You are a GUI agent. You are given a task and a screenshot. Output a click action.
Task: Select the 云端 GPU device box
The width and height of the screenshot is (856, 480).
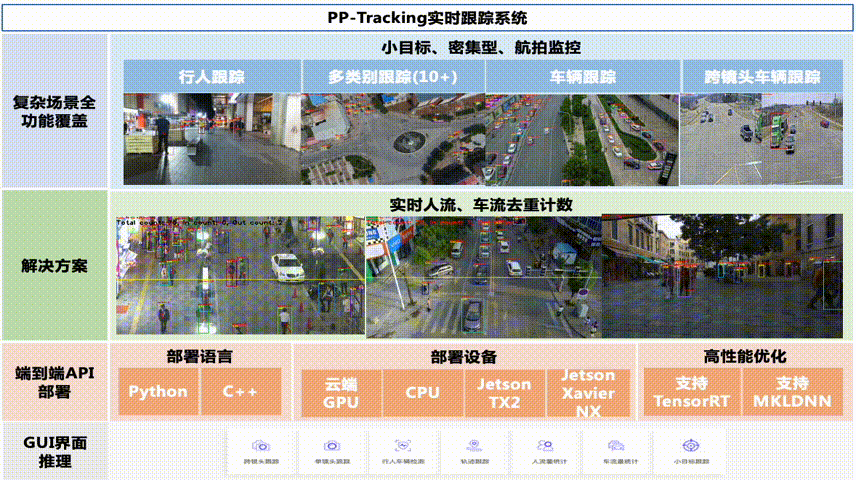(341, 393)
